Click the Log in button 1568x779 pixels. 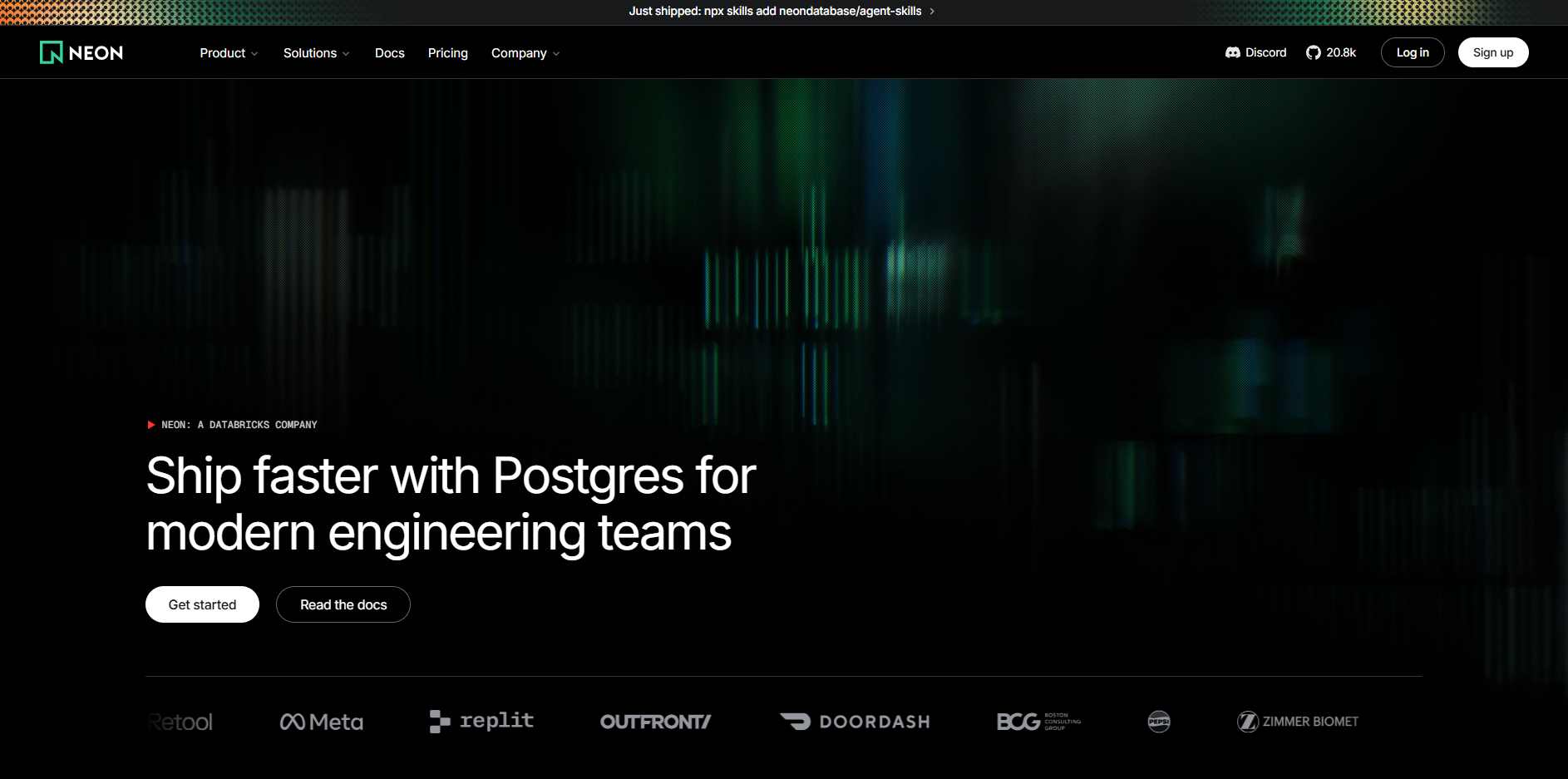(1413, 52)
